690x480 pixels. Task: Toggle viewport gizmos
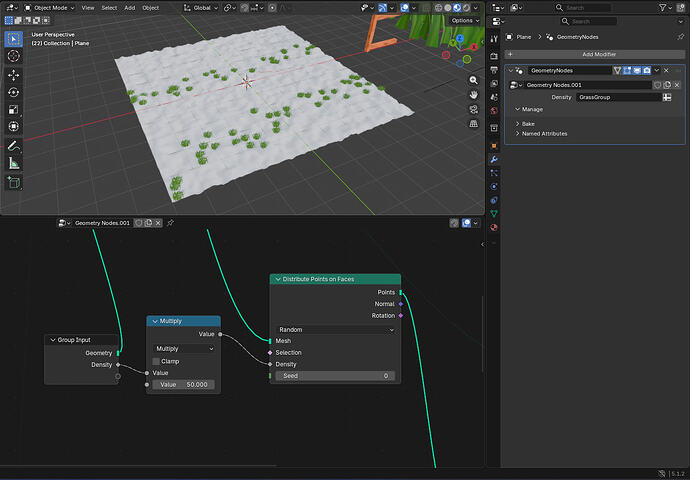pyautogui.click(x=382, y=8)
